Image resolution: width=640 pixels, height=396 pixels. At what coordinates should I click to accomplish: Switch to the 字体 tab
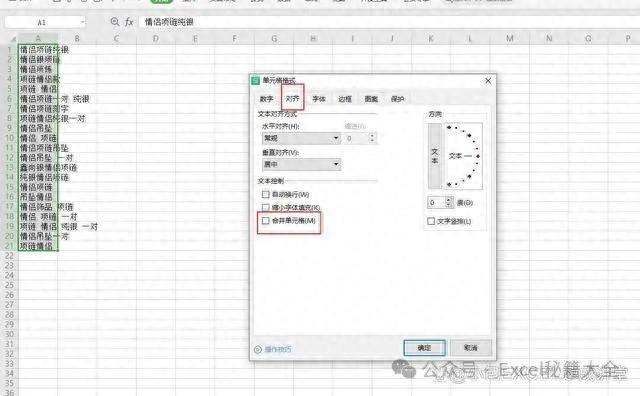point(319,99)
